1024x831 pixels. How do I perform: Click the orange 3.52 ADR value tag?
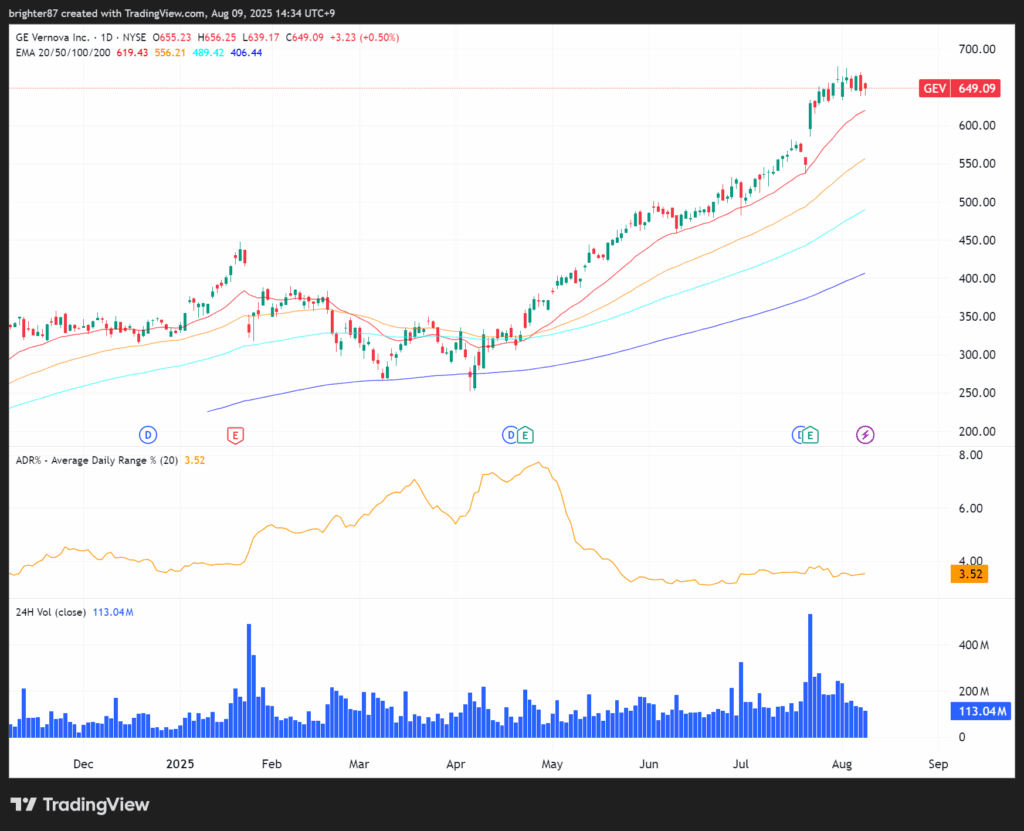[x=970, y=574]
